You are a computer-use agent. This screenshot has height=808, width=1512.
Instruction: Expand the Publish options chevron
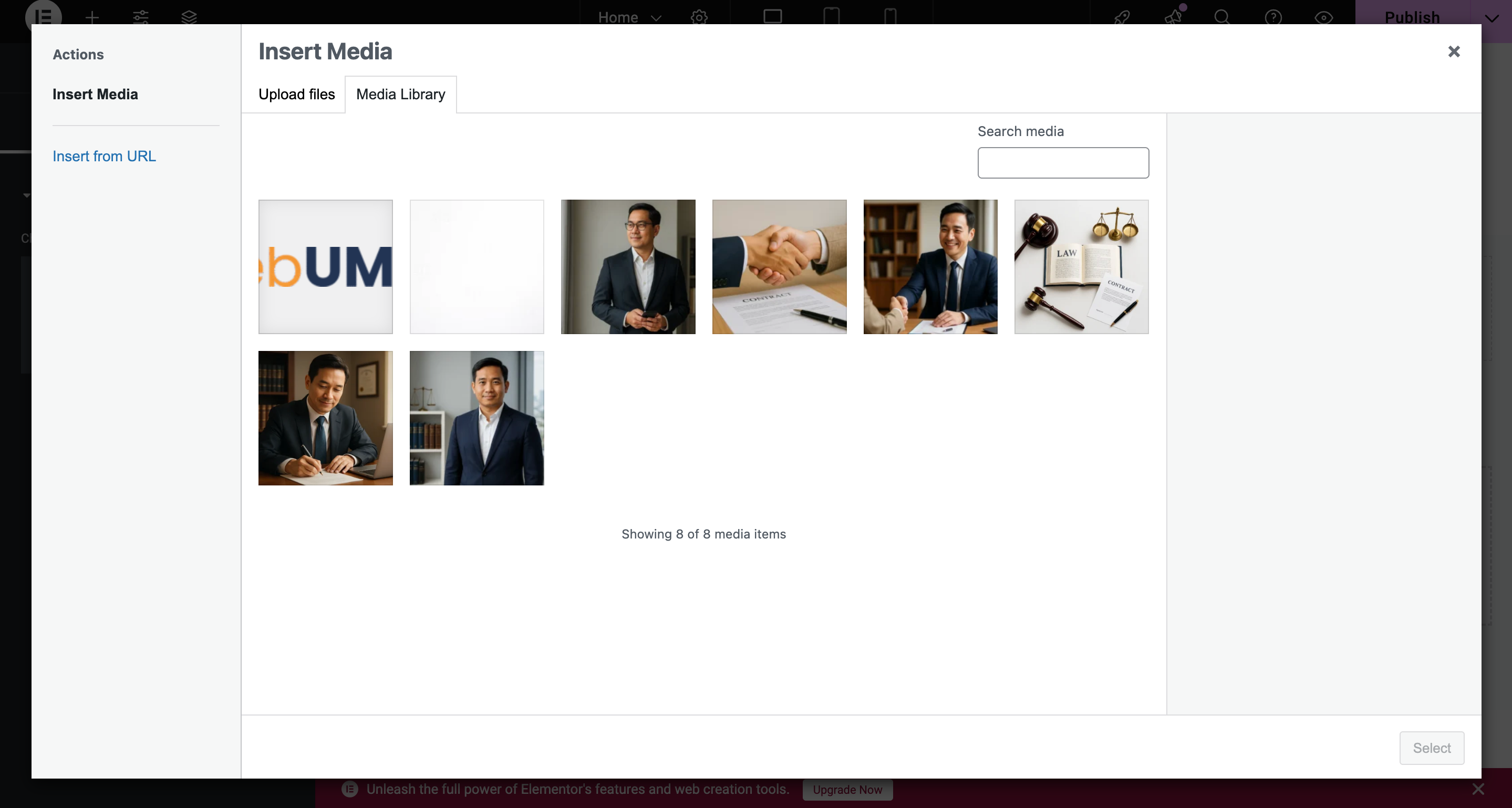coord(1491,18)
